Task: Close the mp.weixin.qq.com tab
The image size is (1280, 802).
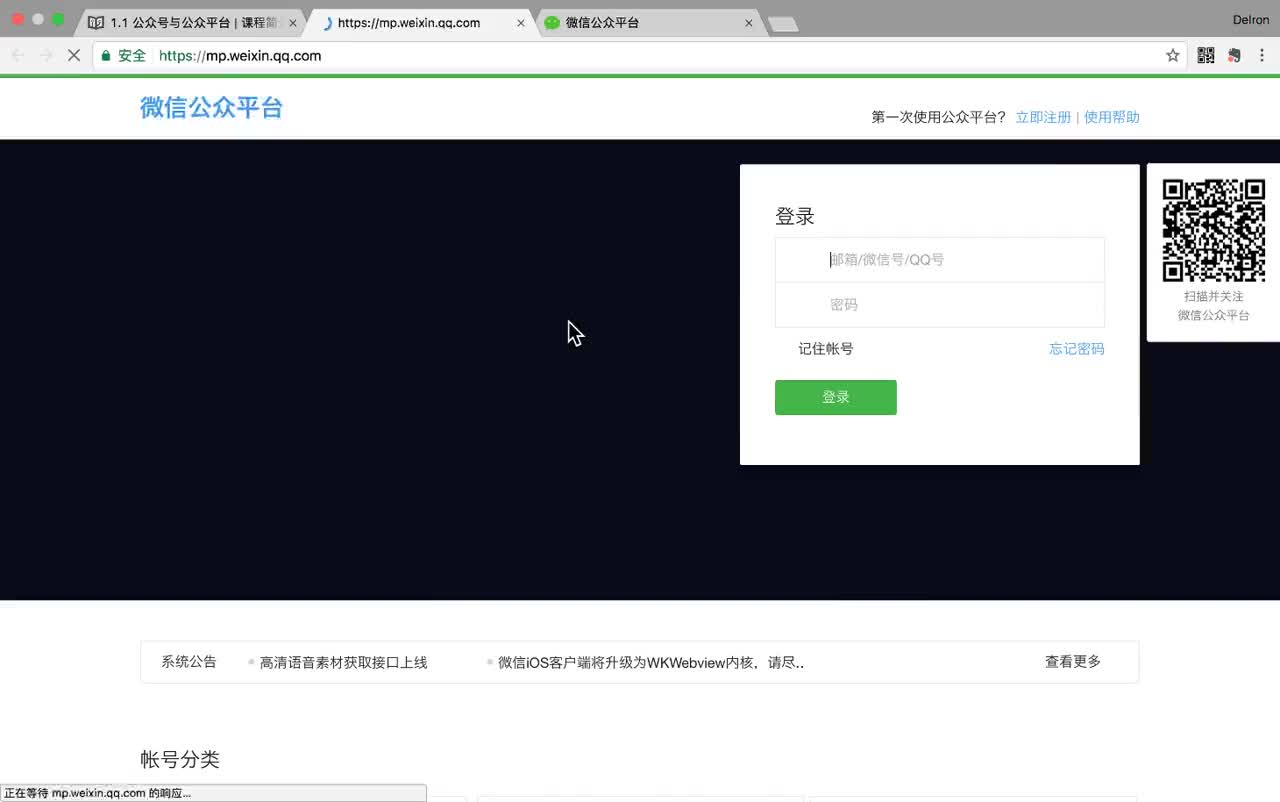Action: coord(521,22)
